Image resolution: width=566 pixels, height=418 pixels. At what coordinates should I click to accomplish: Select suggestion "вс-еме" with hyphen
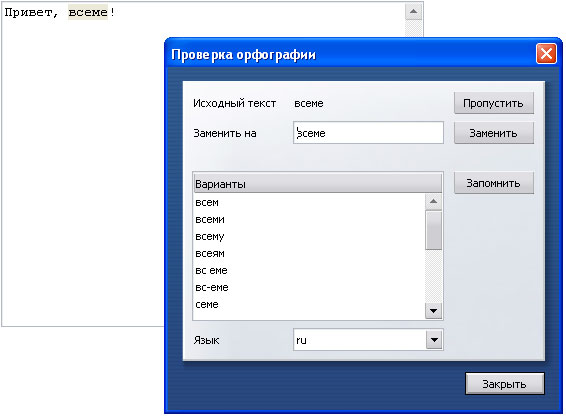[309, 287]
